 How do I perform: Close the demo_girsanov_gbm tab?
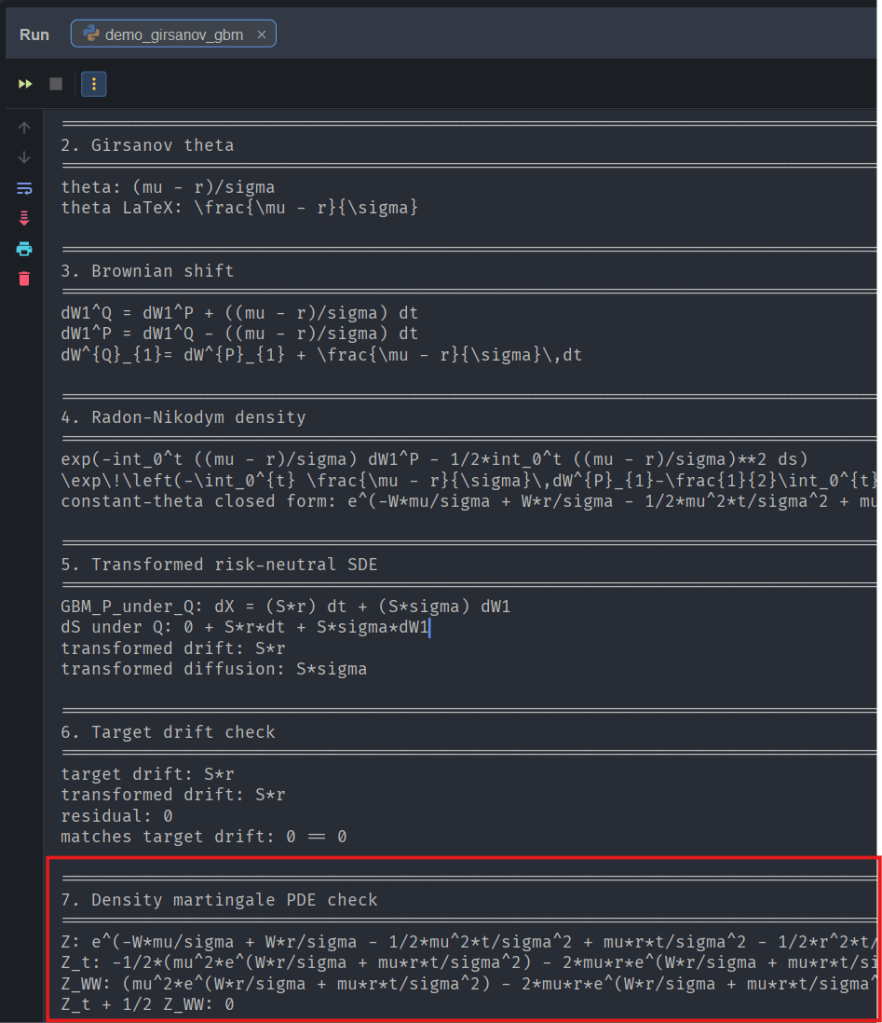pyautogui.click(x=261, y=33)
